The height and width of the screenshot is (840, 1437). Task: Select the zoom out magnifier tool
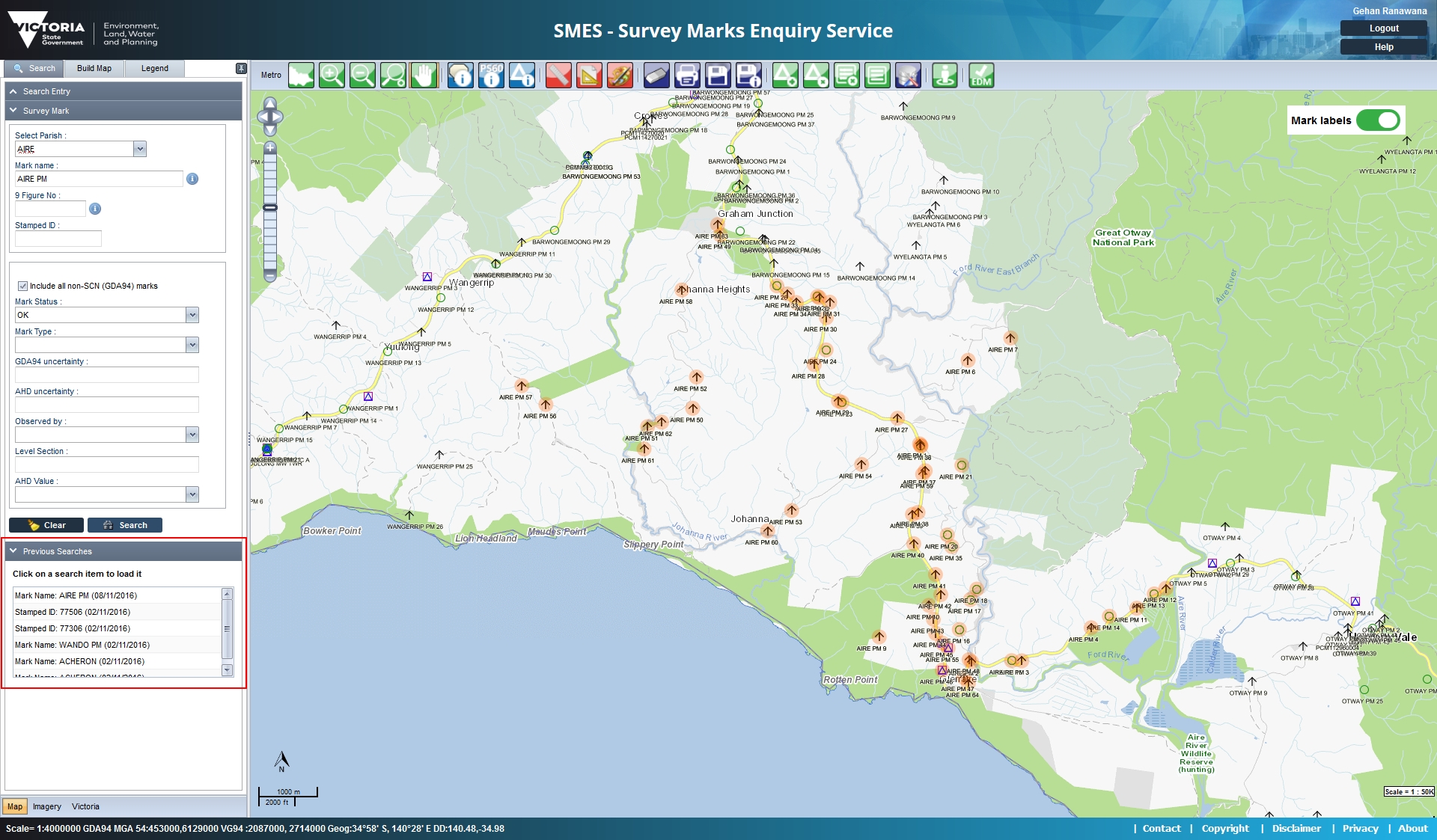(x=363, y=76)
